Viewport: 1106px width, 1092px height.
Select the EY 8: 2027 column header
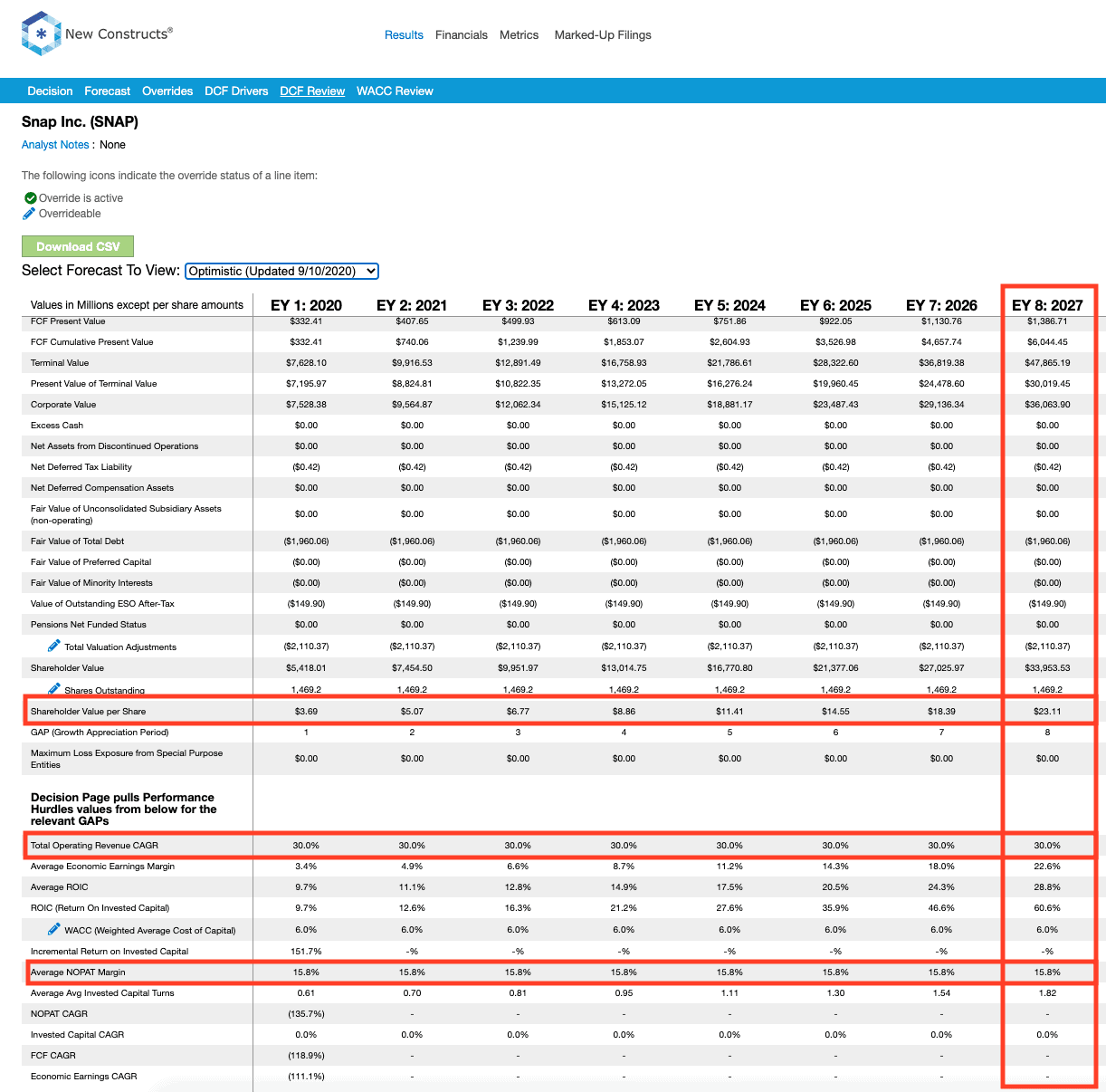[x=1047, y=305]
